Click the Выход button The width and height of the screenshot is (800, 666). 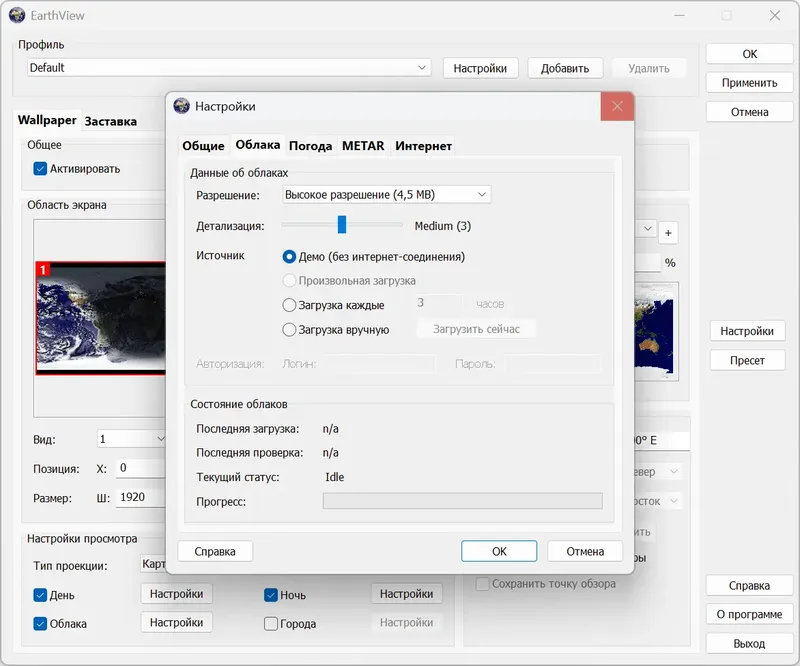tap(749, 644)
